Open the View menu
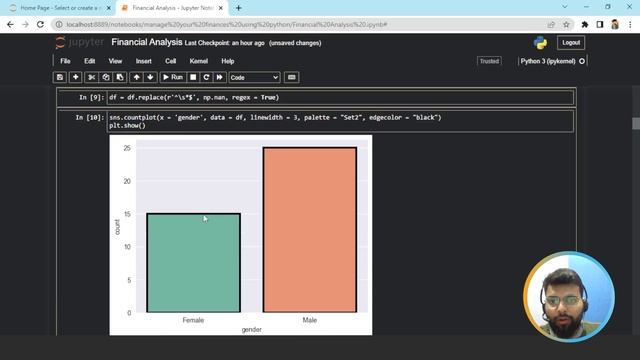 click(x=115, y=61)
